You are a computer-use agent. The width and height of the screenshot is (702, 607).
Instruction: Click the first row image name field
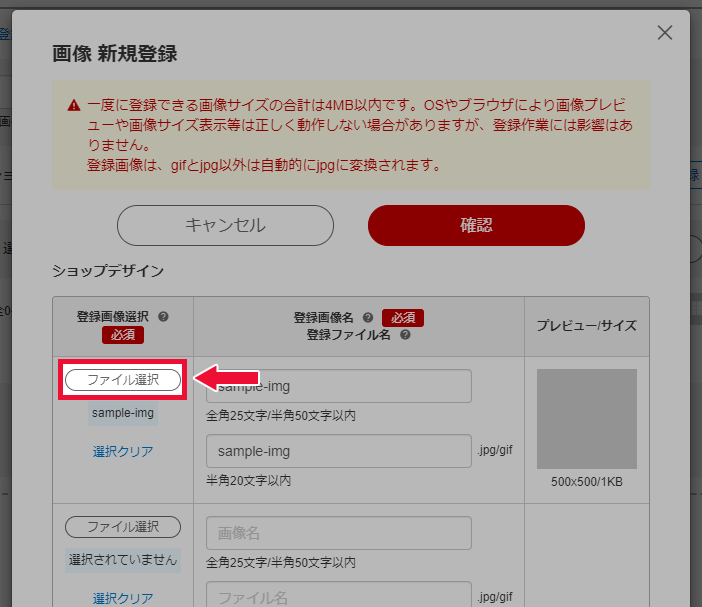338,386
